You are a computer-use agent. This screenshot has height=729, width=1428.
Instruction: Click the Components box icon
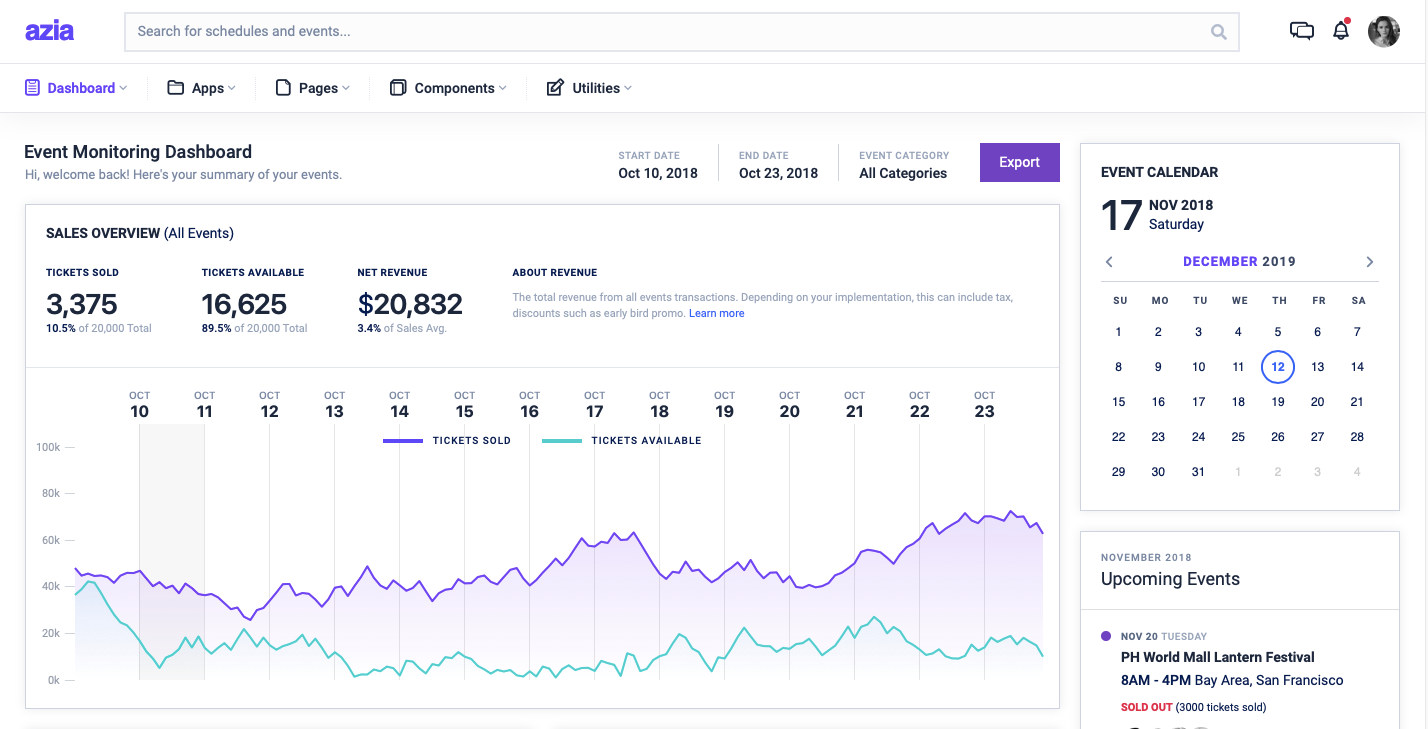pyautogui.click(x=398, y=88)
